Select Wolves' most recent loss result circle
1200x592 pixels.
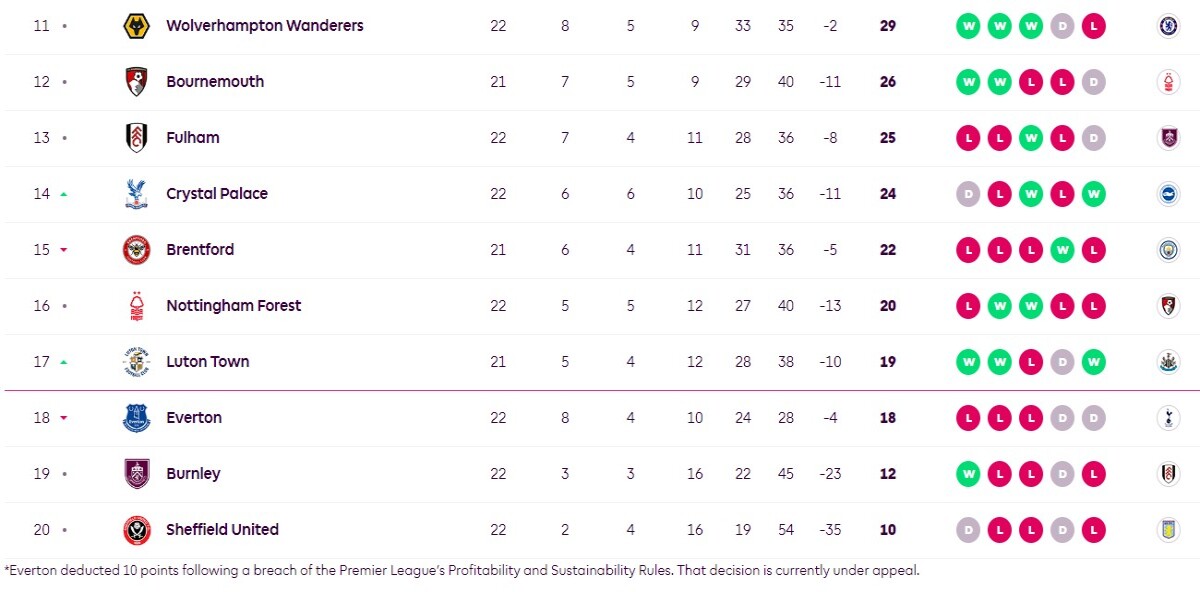[1093, 26]
